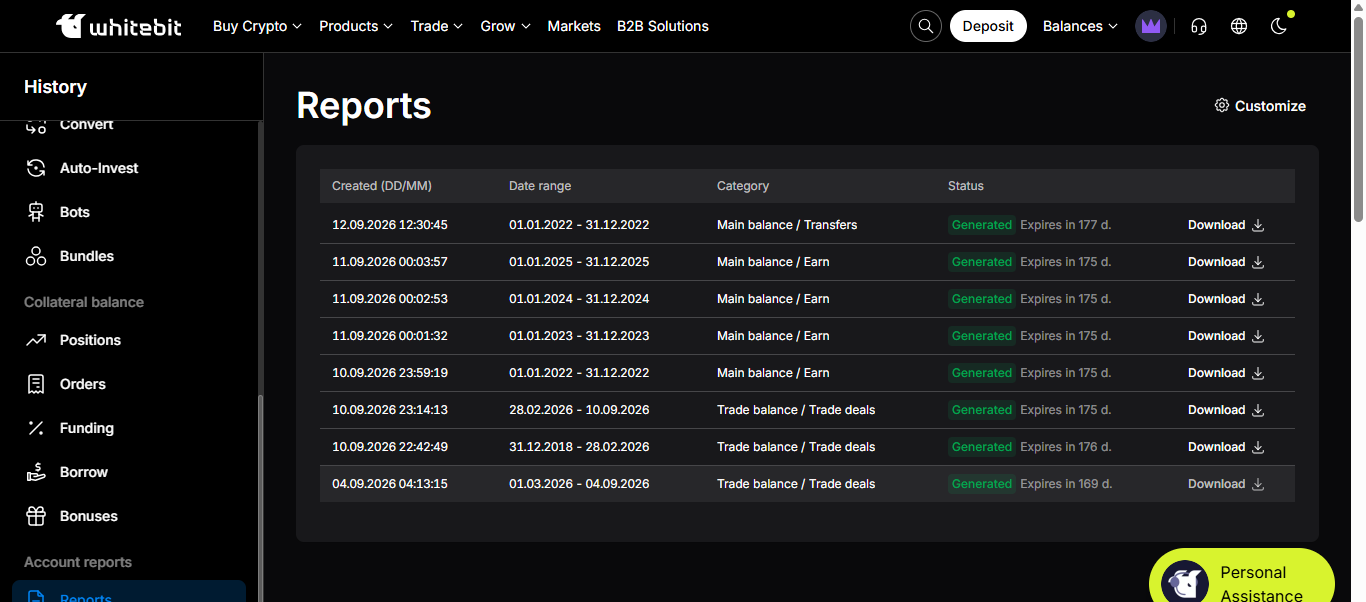Click download icon for 10.09.2026 23:14:13 report
The image size is (1366, 602).
[x=1258, y=410]
